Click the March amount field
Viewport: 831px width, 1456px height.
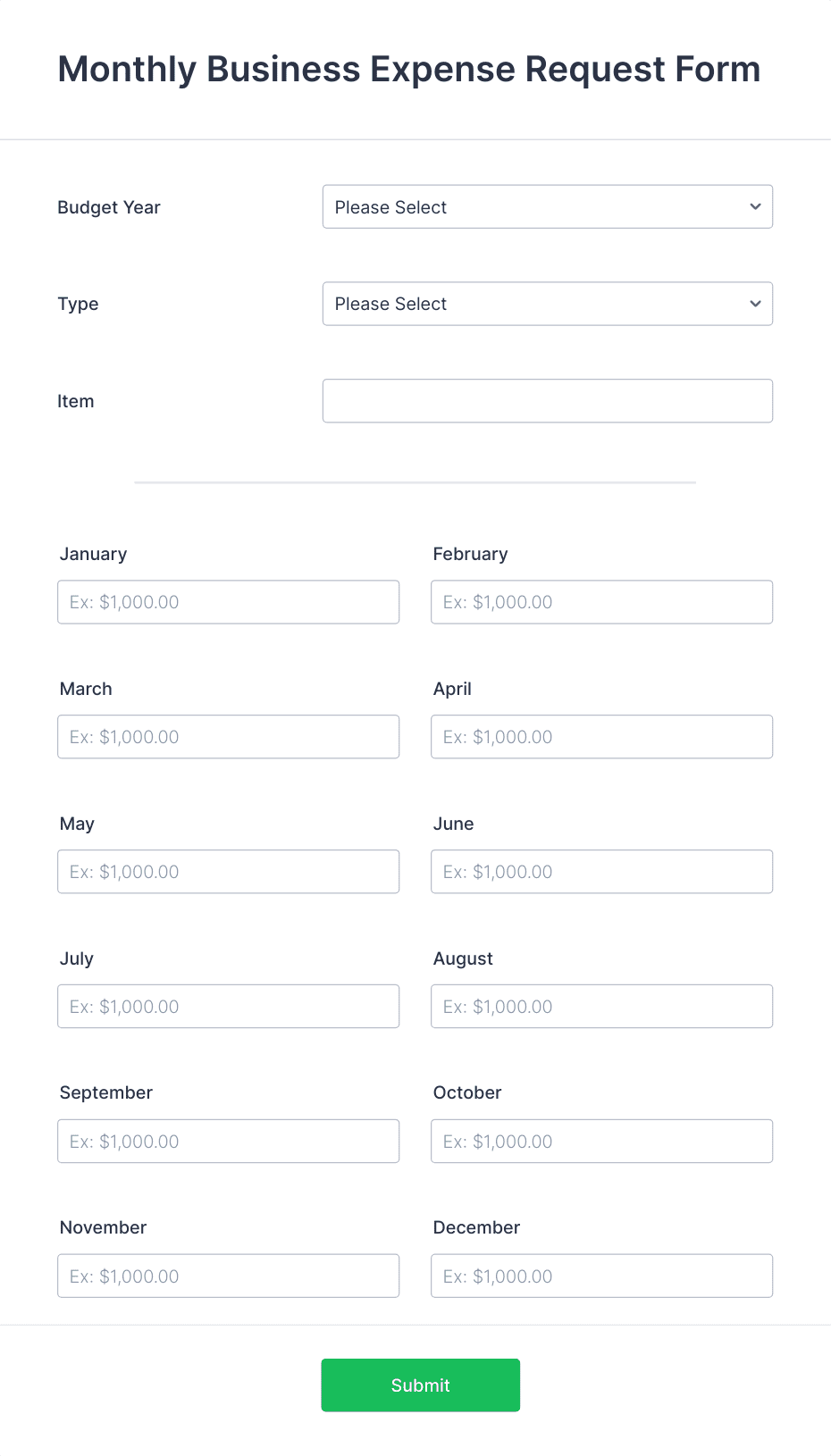[x=228, y=736]
